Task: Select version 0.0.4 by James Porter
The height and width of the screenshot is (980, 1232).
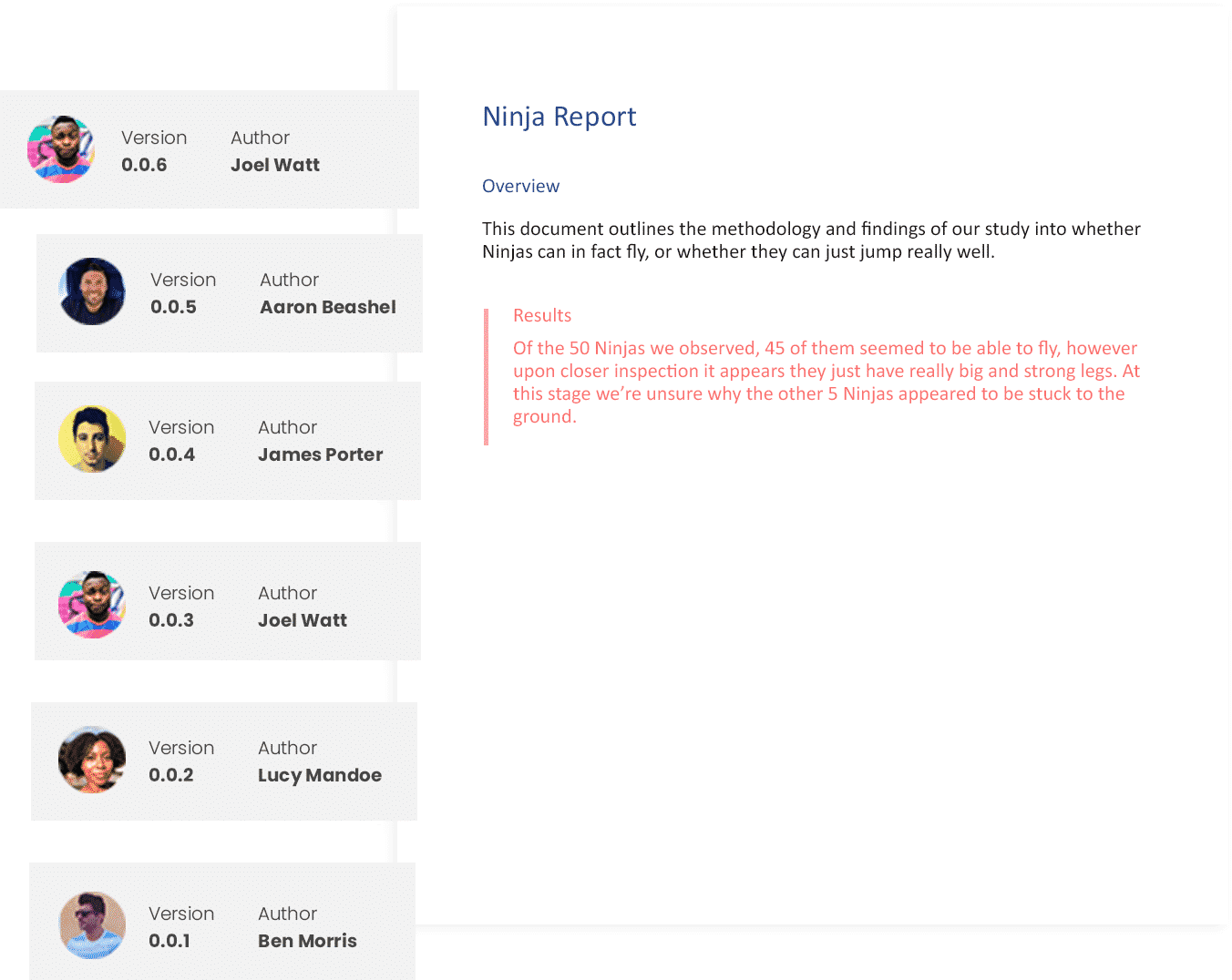Action: tap(228, 440)
